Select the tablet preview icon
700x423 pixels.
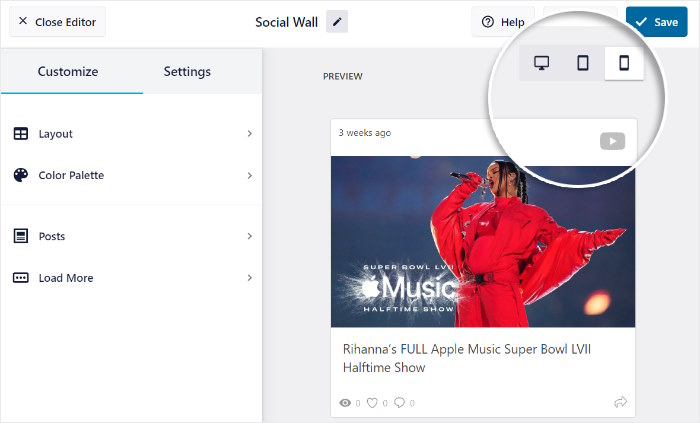click(x=583, y=63)
